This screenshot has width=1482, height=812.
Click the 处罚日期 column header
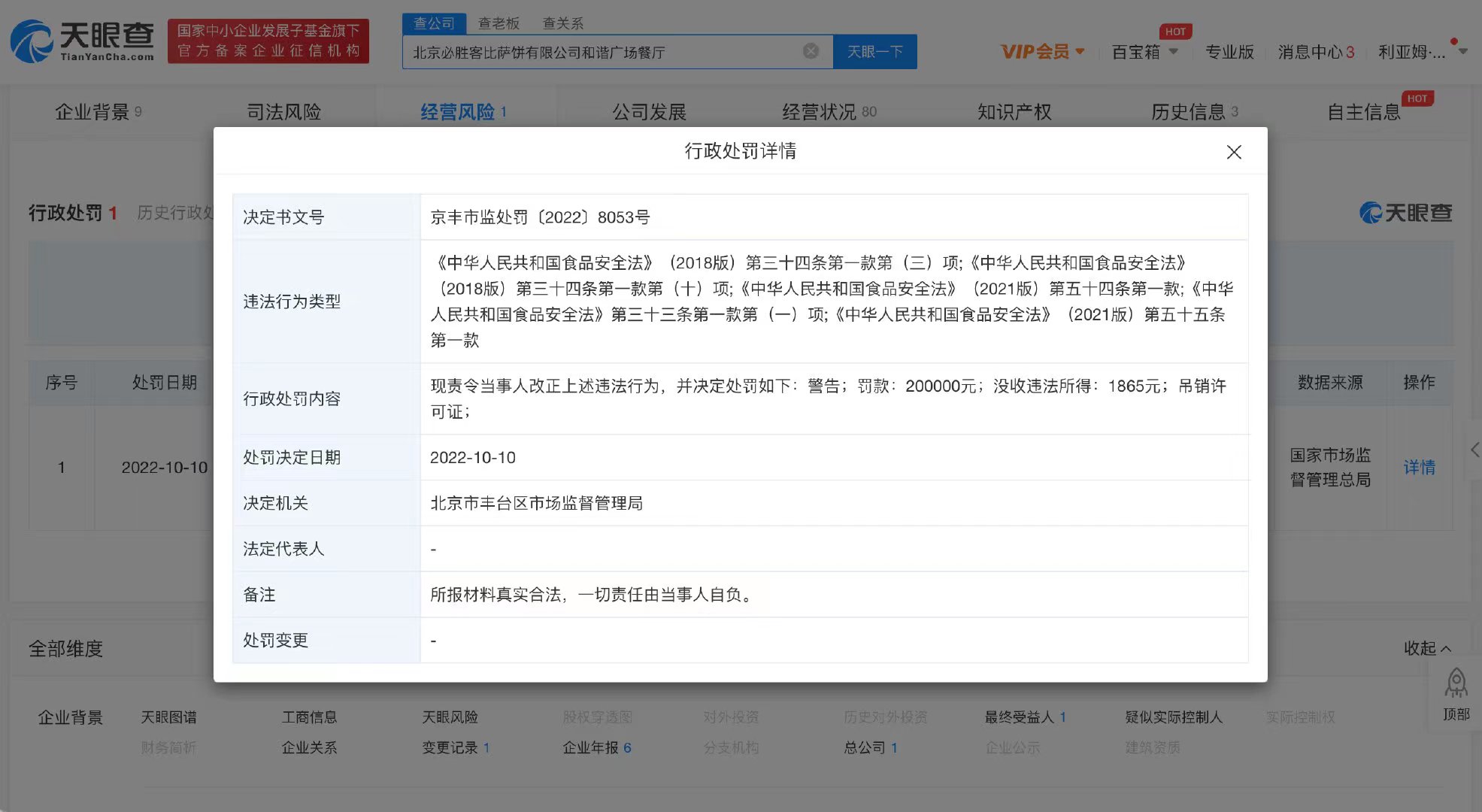[x=165, y=382]
